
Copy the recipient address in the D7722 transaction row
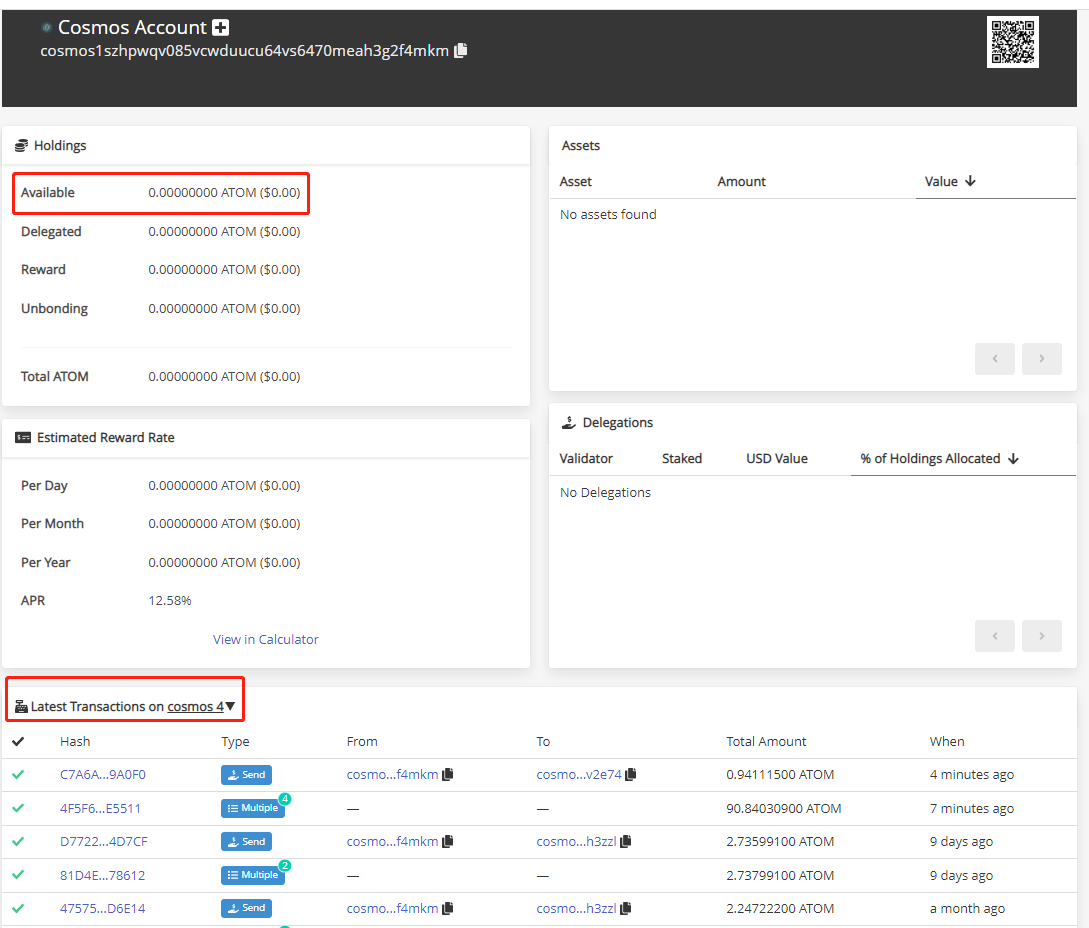coord(625,842)
